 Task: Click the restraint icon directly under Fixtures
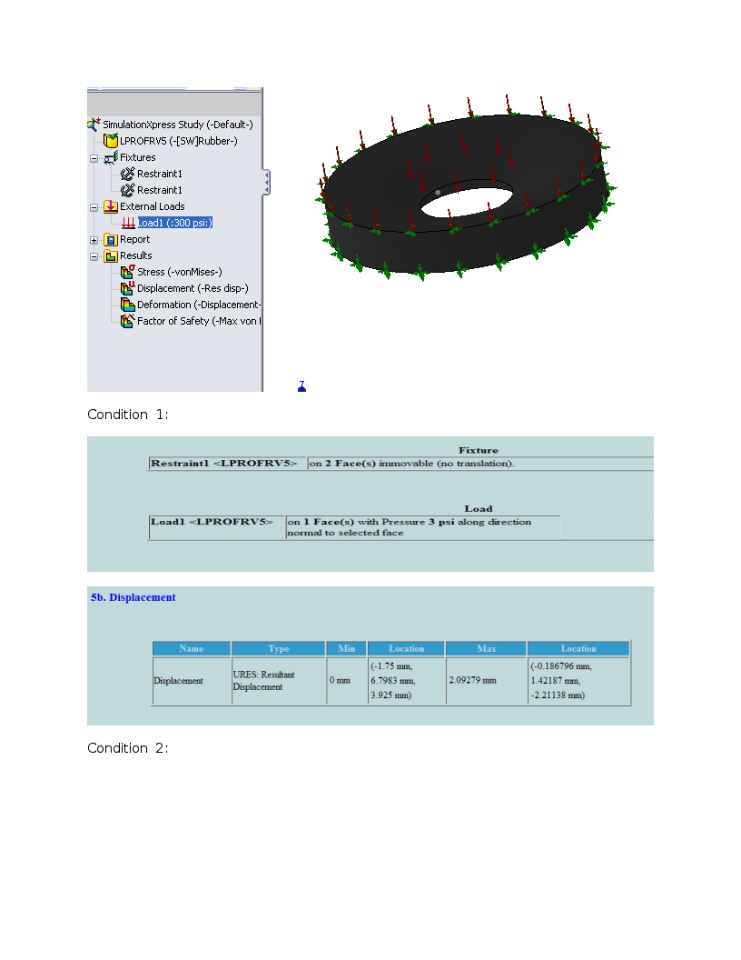click(x=127, y=174)
